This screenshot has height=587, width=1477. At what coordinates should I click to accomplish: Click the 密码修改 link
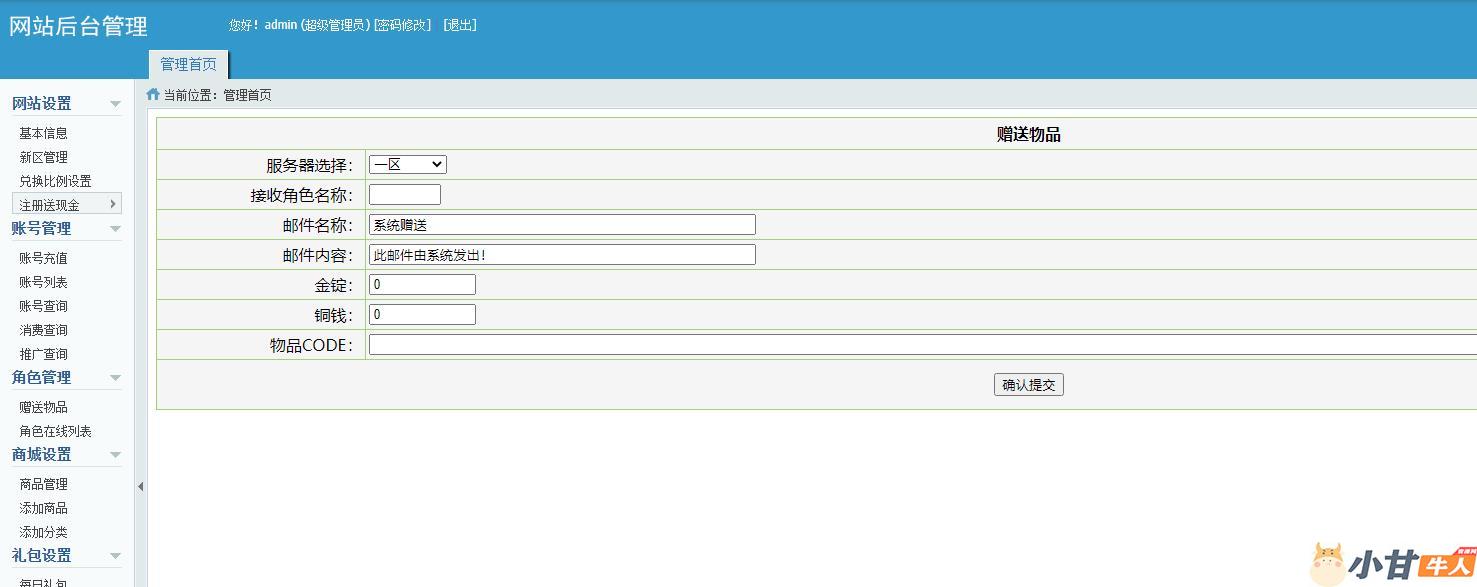(x=402, y=25)
